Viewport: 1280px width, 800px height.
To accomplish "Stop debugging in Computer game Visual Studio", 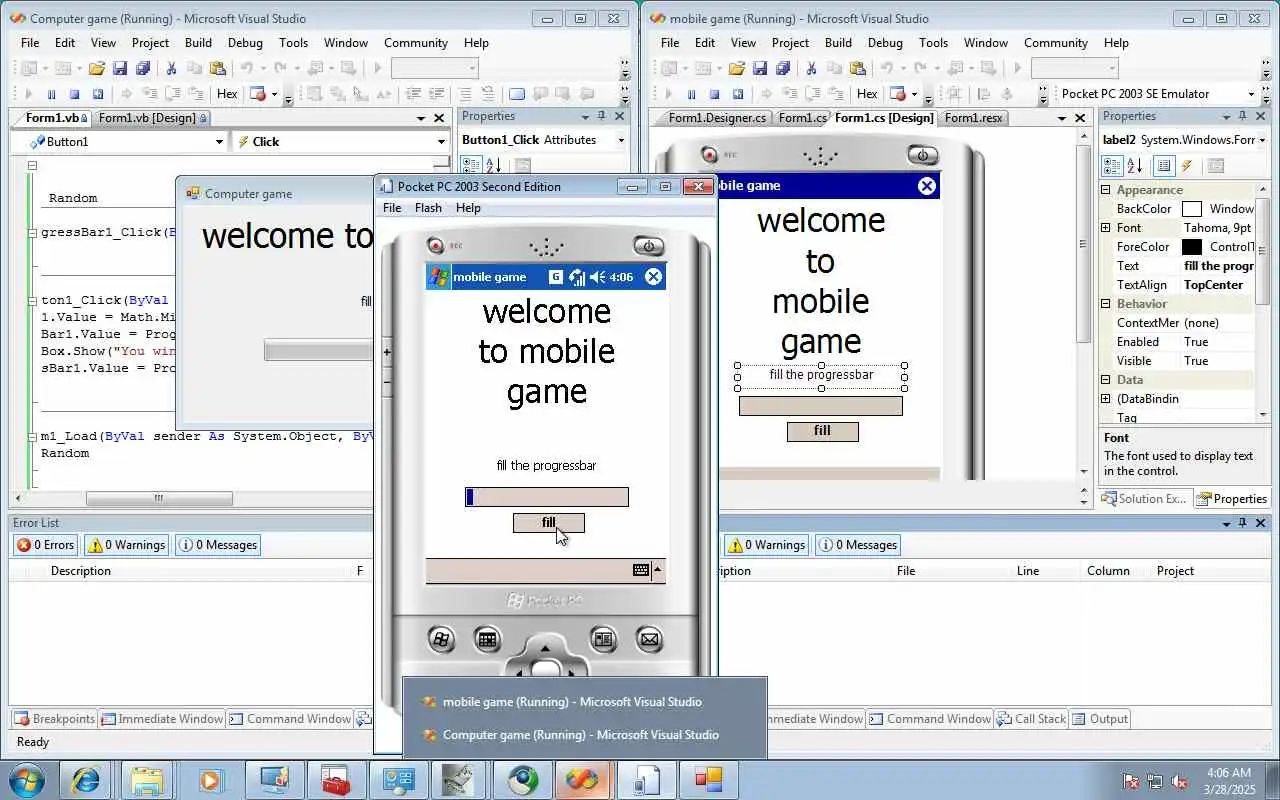I will pos(74,94).
